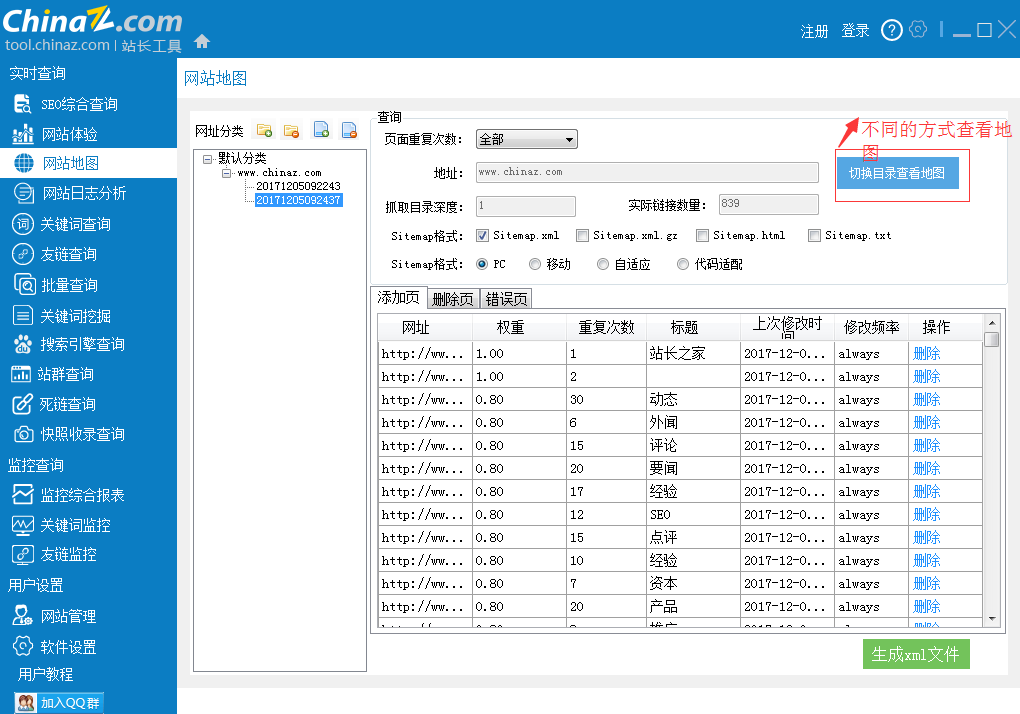Open 用户教程 in sidebar
The image size is (1020, 714).
click(46, 674)
